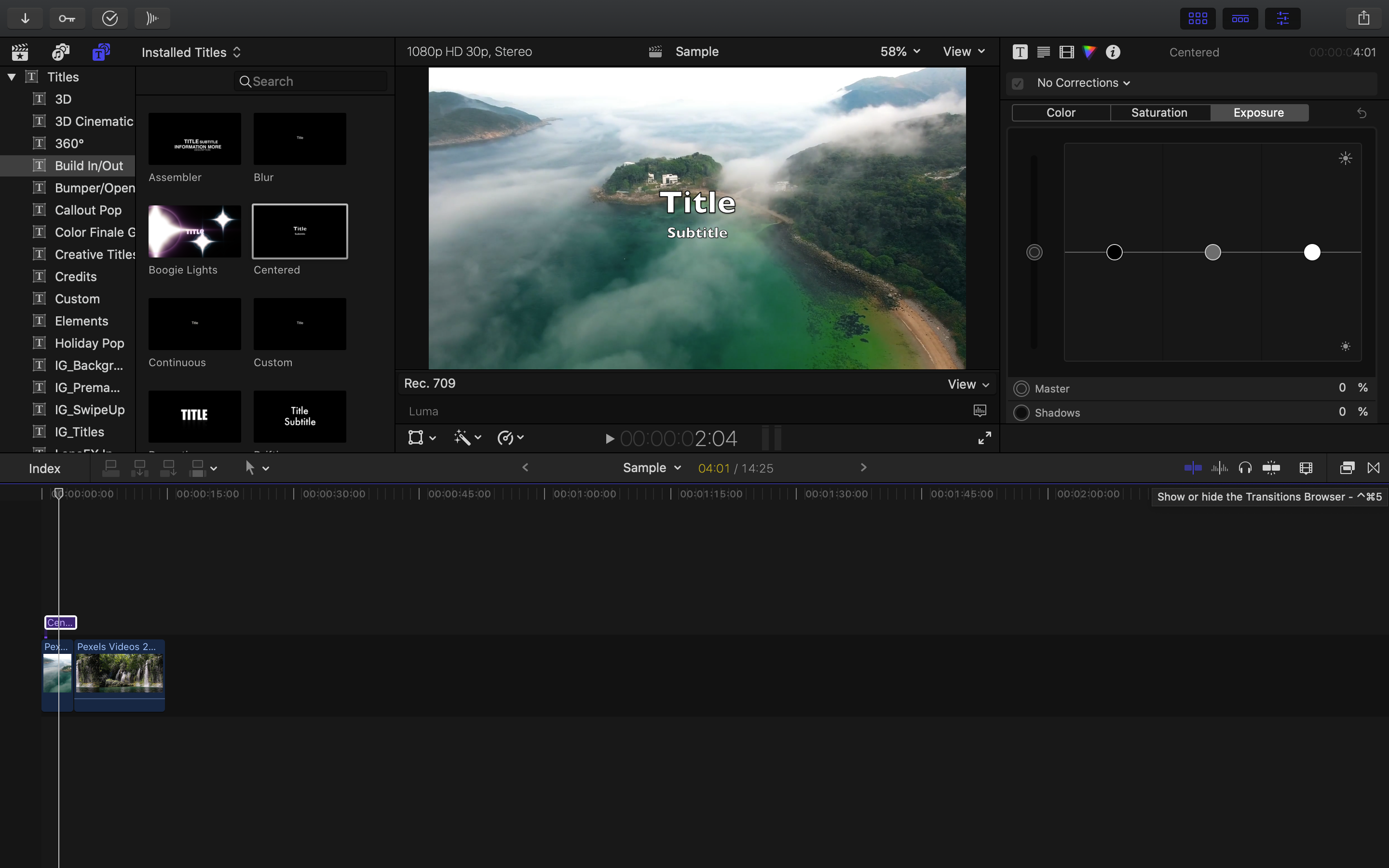Switch to the Saturation tab
Viewport: 1389px width, 868px height.
pyautogui.click(x=1159, y=112)
